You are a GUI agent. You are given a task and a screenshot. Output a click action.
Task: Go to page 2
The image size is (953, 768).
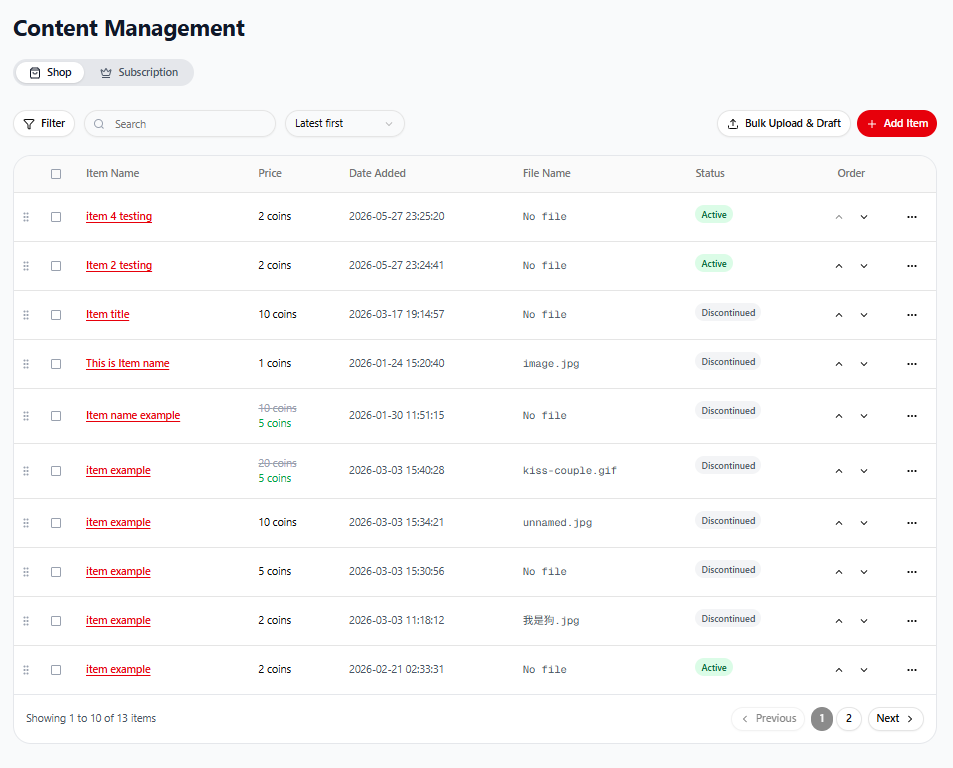tap(848, 719)
